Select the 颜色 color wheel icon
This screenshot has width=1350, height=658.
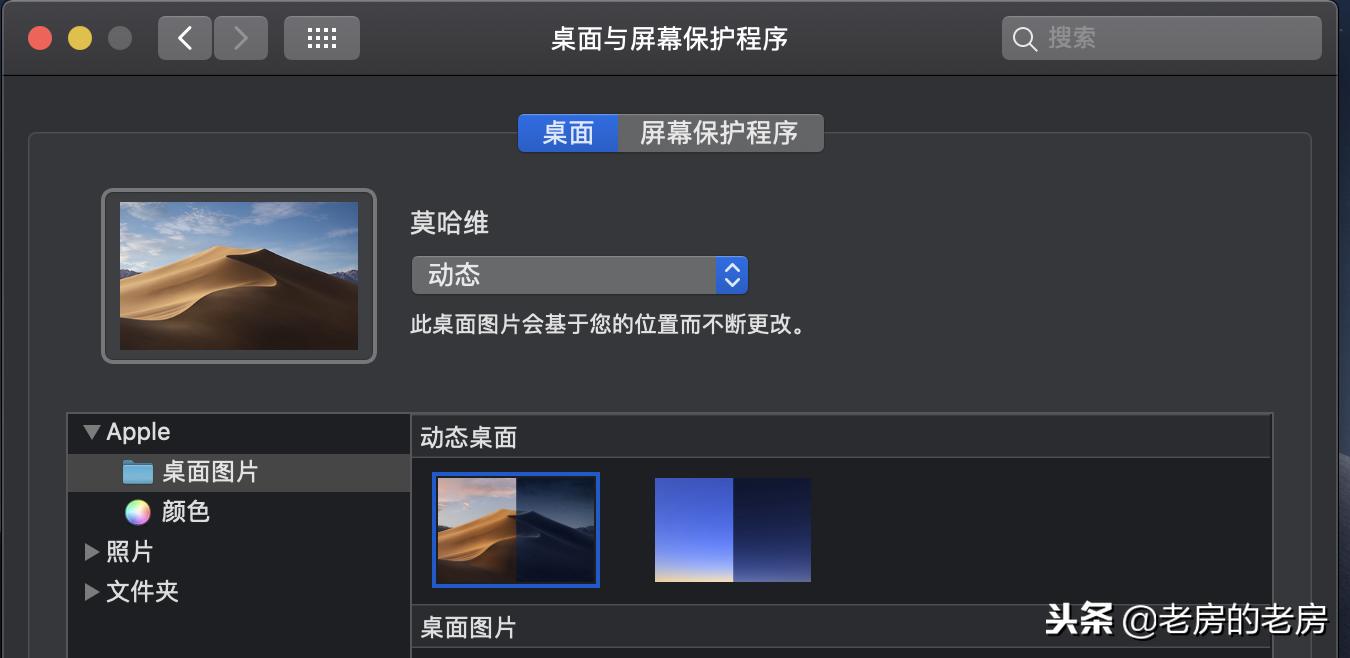coord(136,512)
